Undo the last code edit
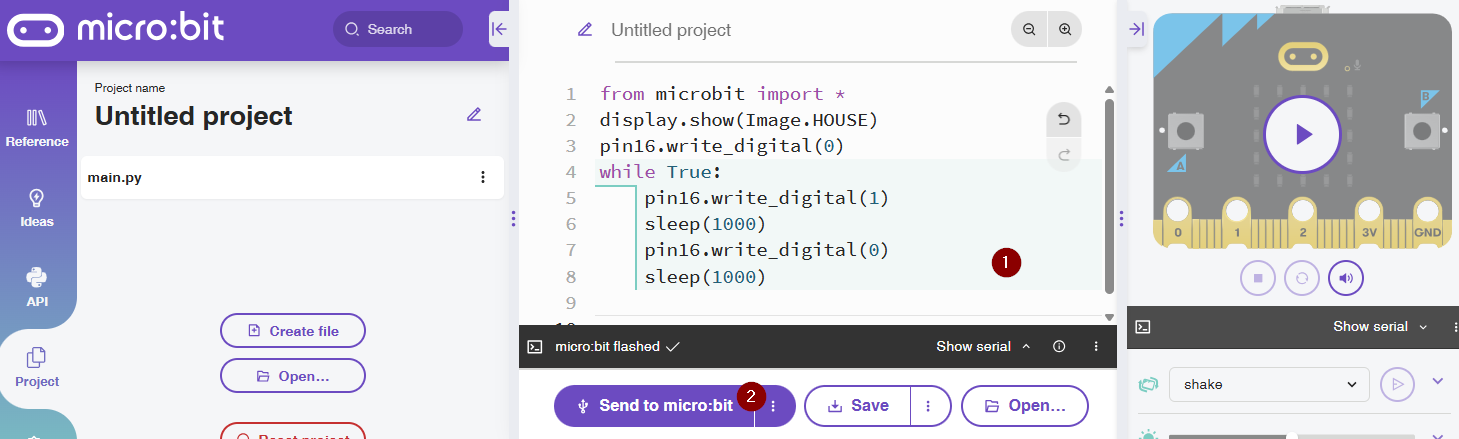The image size is (1459, 439). (1063, 120)
